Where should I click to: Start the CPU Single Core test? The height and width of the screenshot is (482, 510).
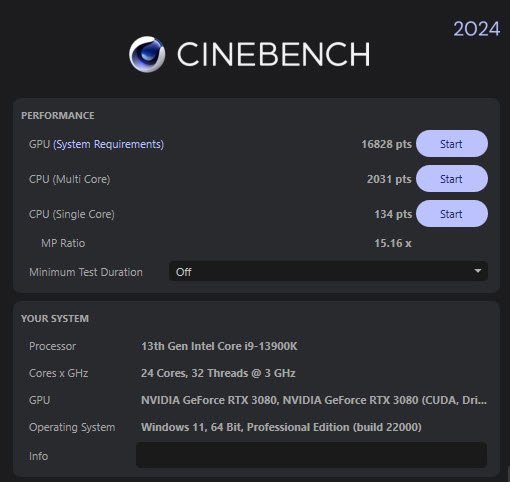coord(452,214)
